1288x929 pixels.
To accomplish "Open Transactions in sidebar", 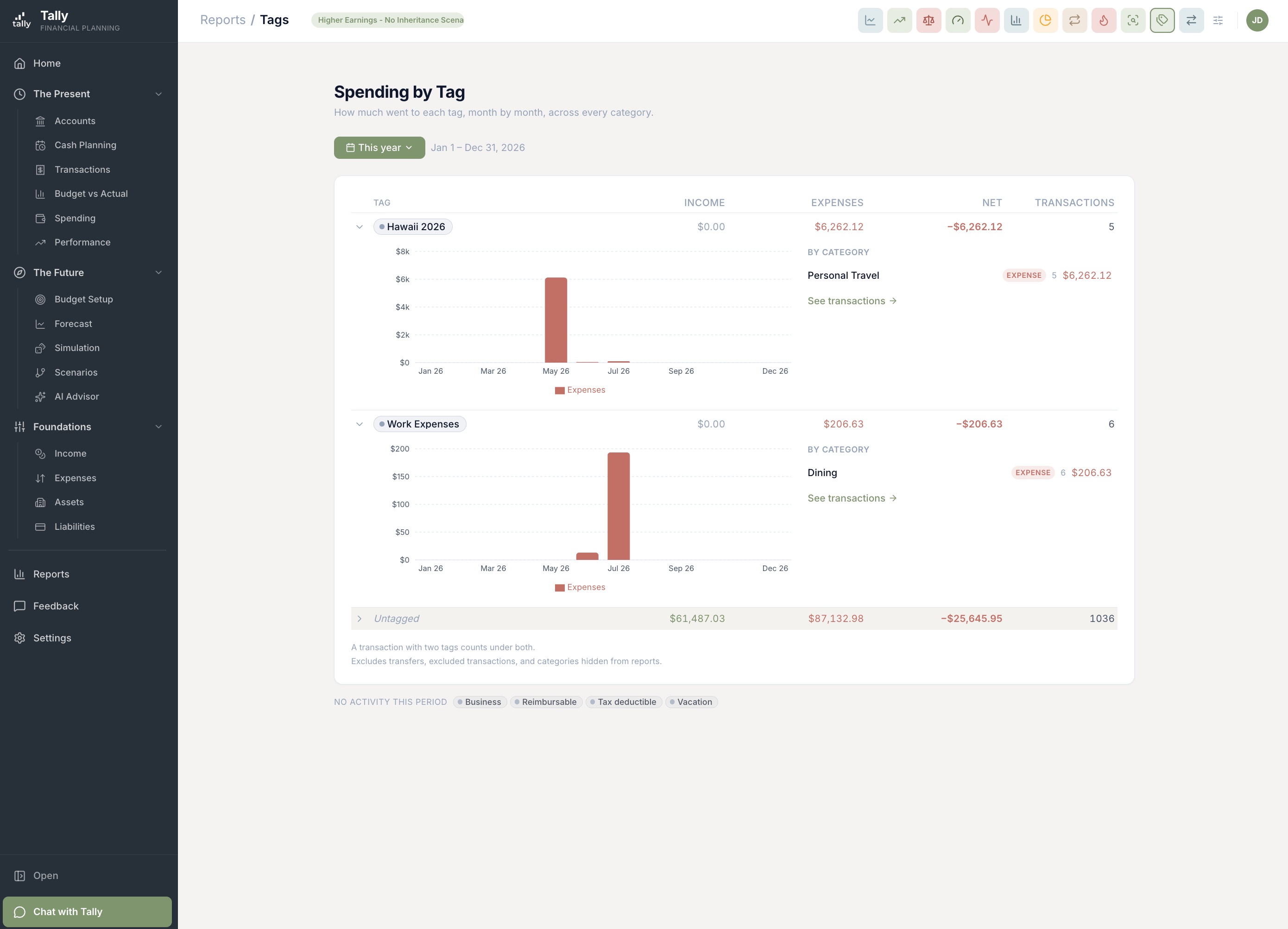I will pos(82,169).
